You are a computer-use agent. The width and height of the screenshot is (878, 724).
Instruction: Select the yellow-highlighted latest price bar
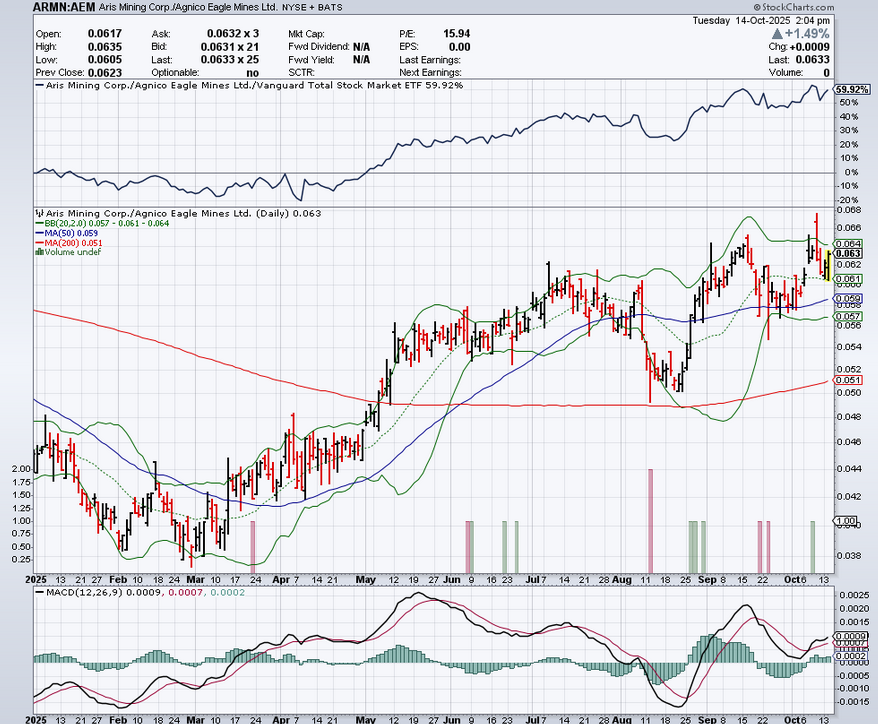[x=827, y=263]
